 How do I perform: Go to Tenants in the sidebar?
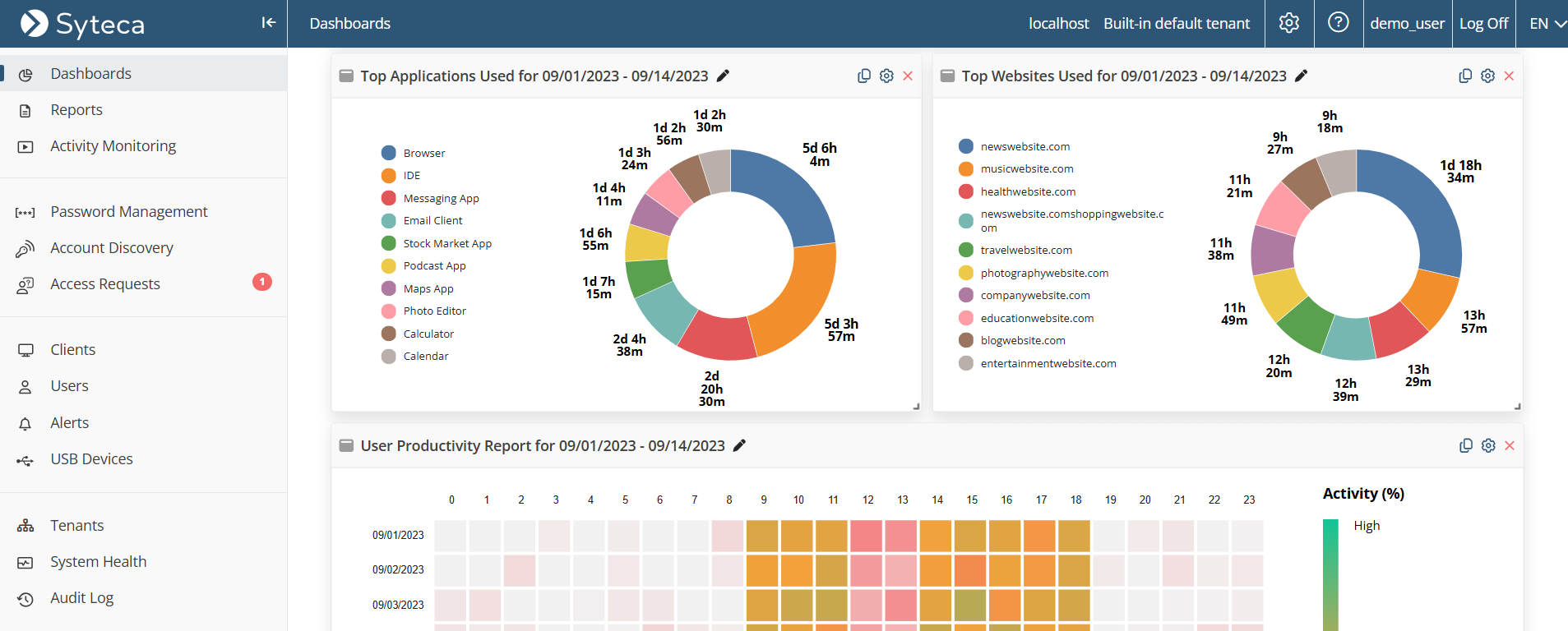(x=144, y=525)
